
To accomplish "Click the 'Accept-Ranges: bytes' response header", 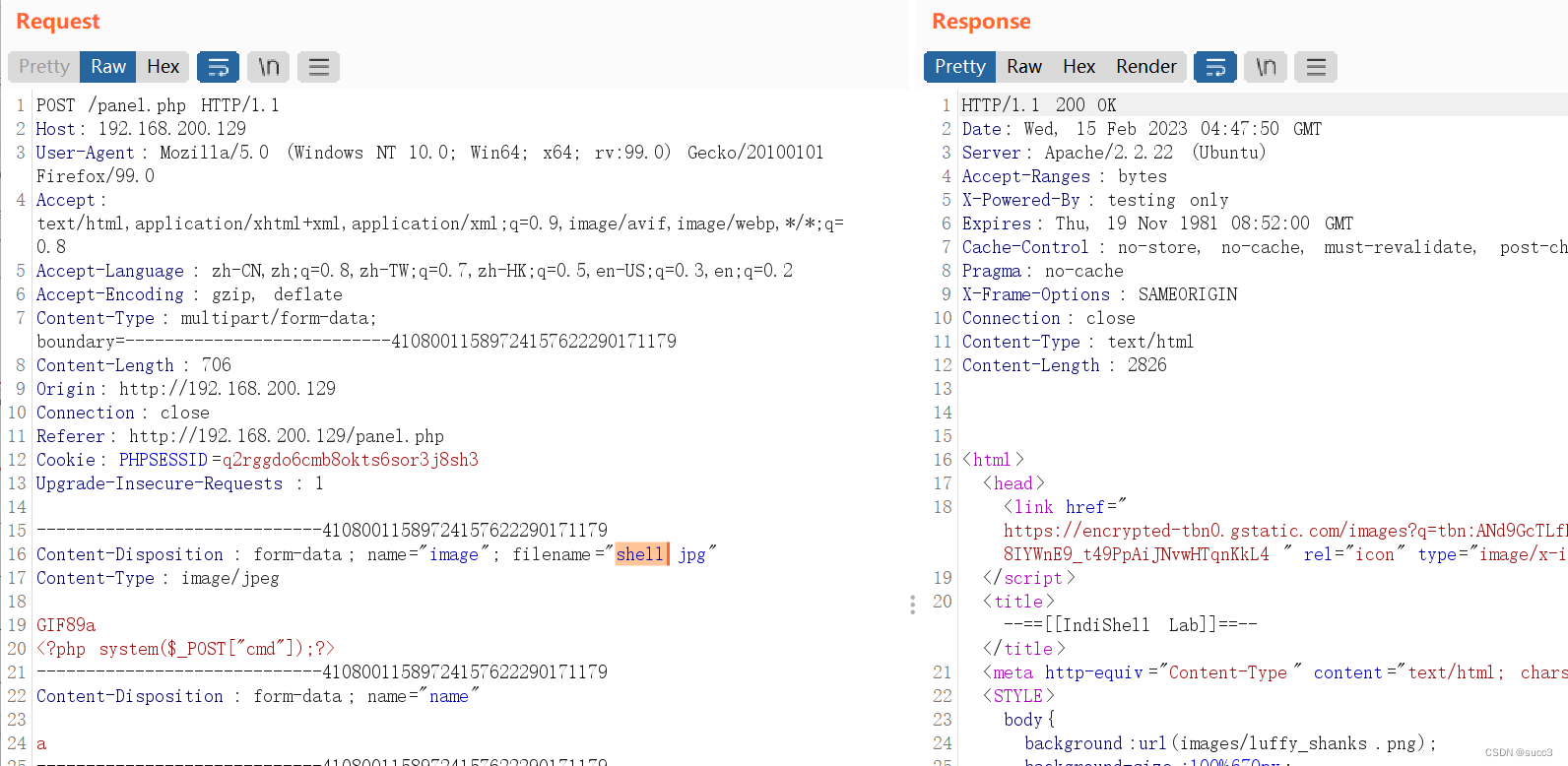I will point(1065,176).
